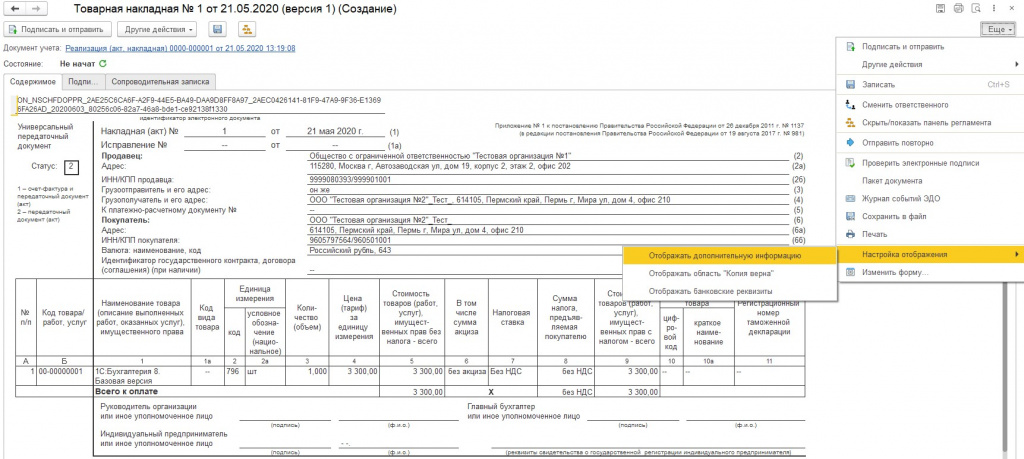Screen dimensions: 1024x459
Task: Open the "Другие действия" toolbar dropdown
Action: point(156,29)
